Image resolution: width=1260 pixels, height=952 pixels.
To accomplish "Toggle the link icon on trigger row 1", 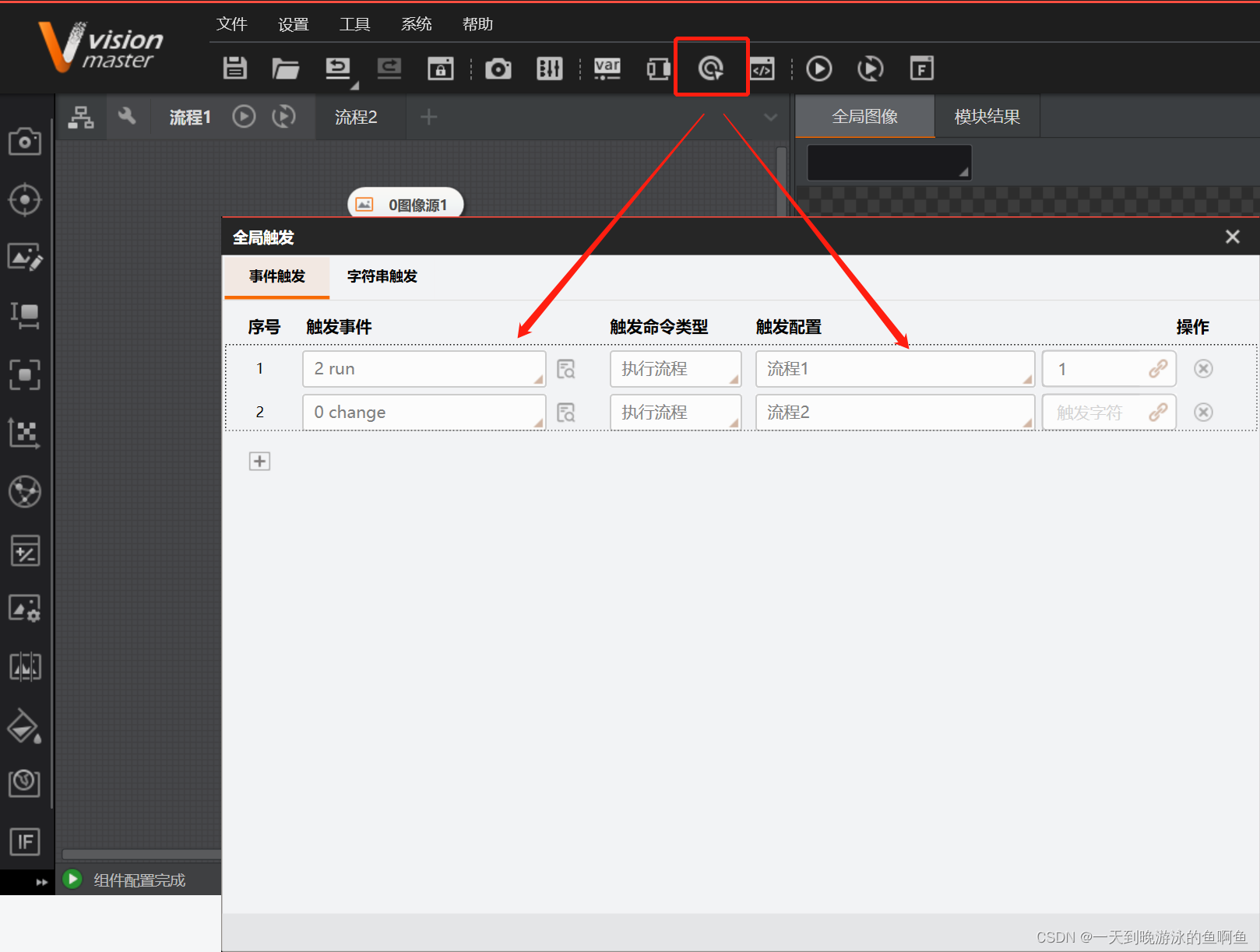I will pos(1160,368).
